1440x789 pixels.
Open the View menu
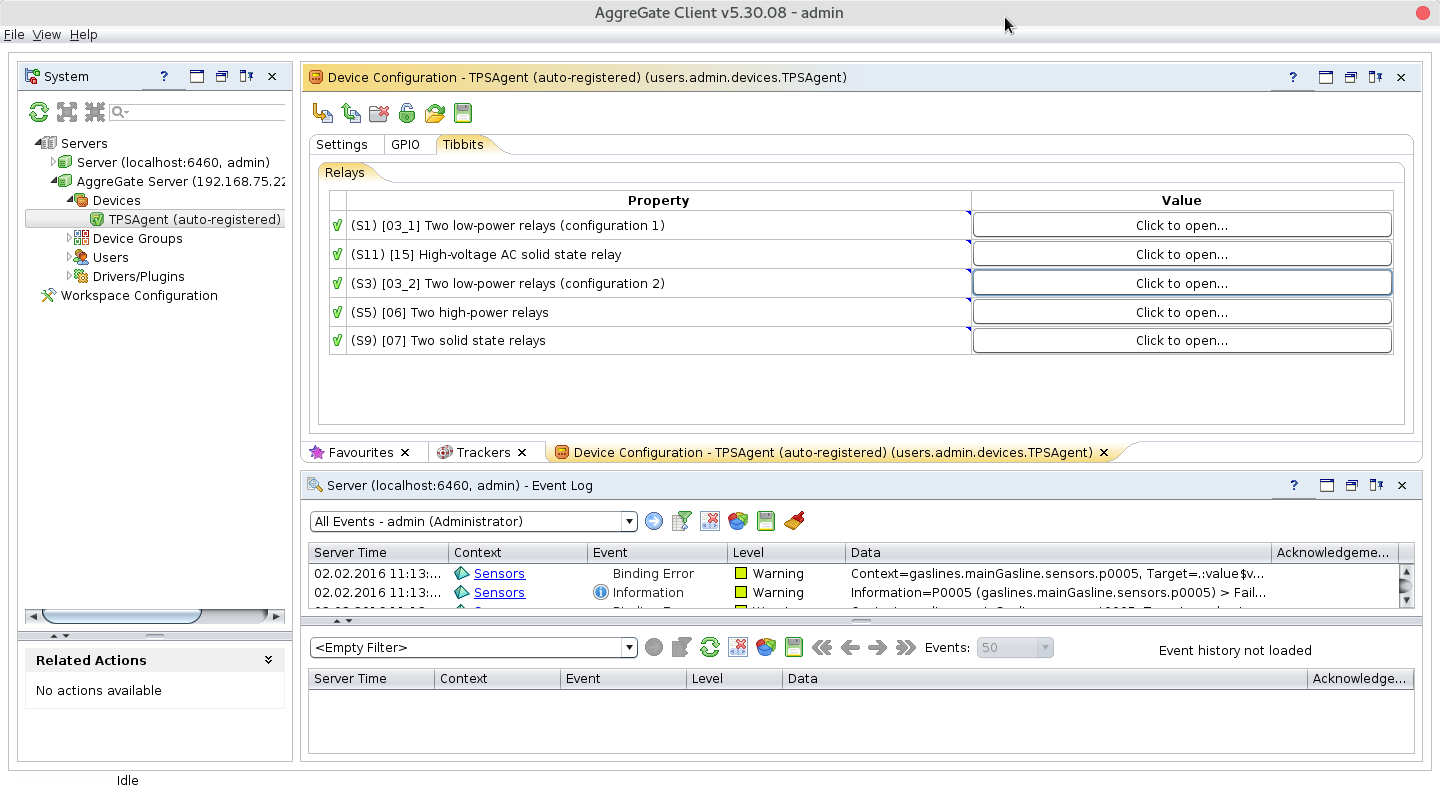47,34
